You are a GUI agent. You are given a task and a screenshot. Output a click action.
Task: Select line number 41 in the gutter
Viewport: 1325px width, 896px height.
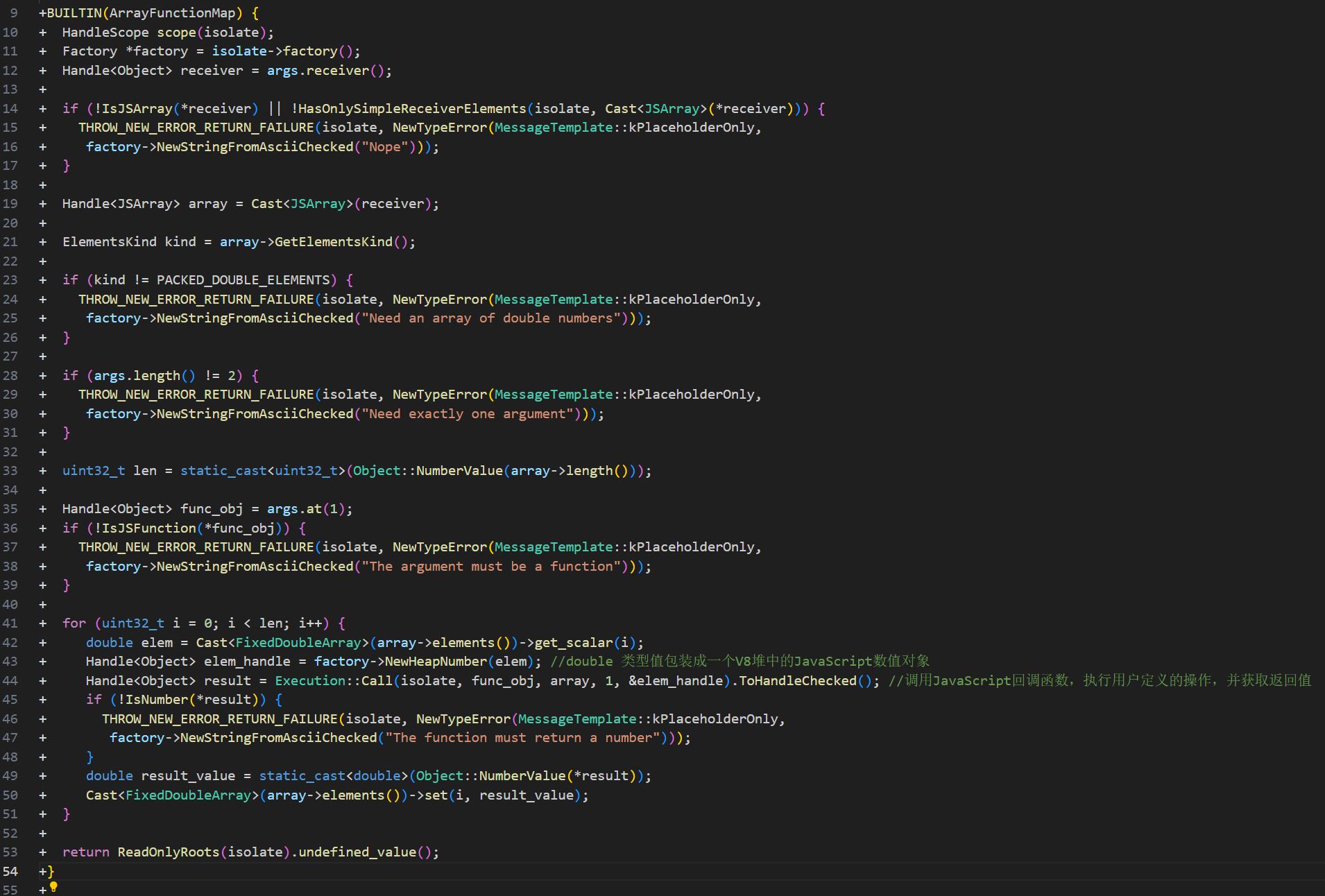pyautogui.click(x=10, y=623)
